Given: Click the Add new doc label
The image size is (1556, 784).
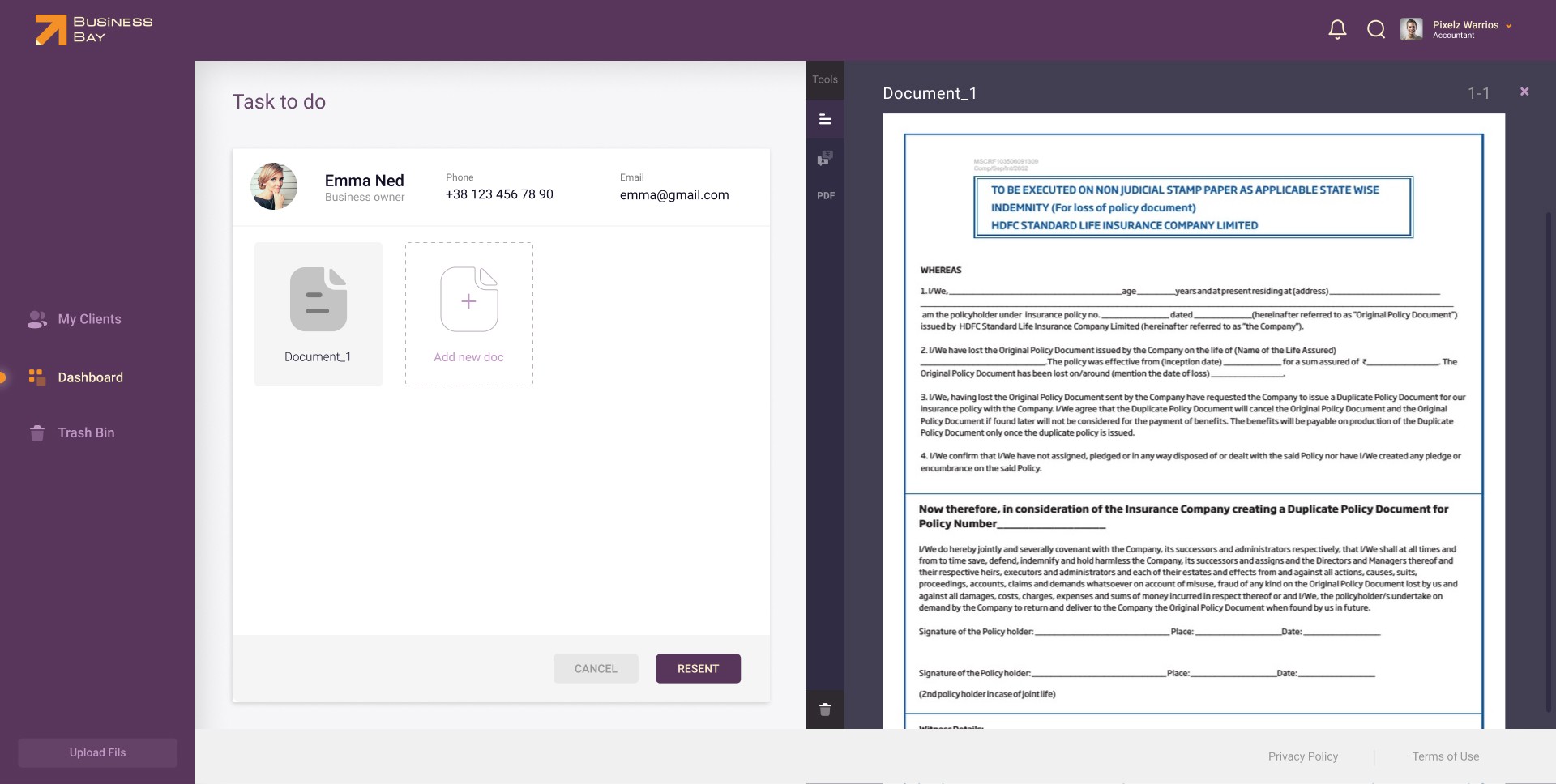Looking at the screenshot, I should [468, 357].
